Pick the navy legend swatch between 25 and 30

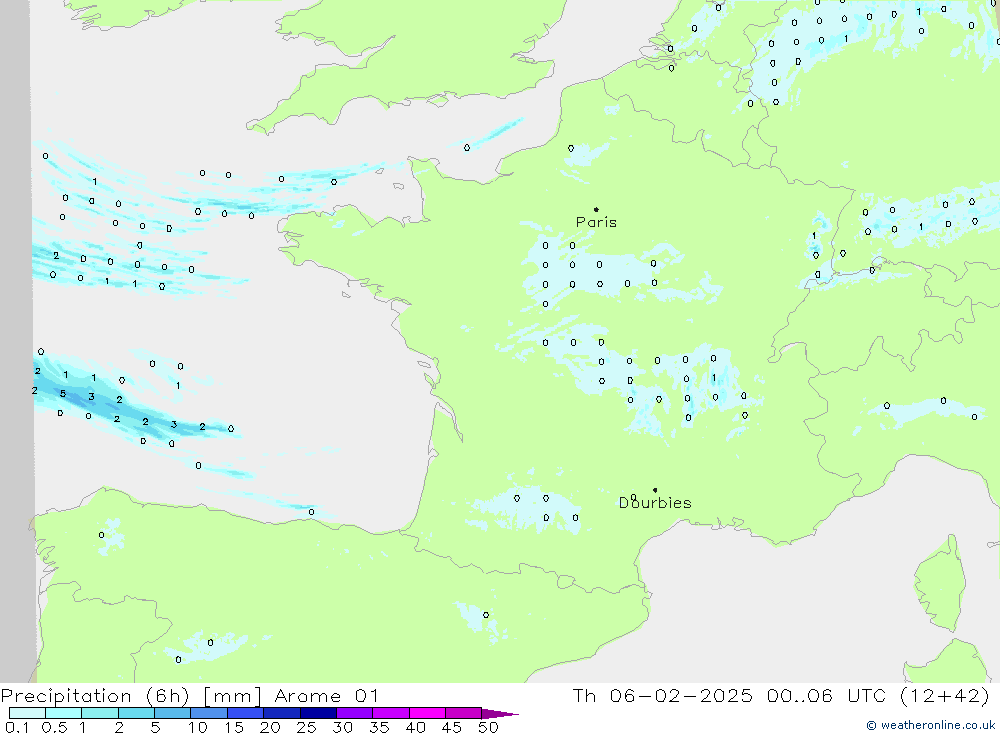point(318,713)
